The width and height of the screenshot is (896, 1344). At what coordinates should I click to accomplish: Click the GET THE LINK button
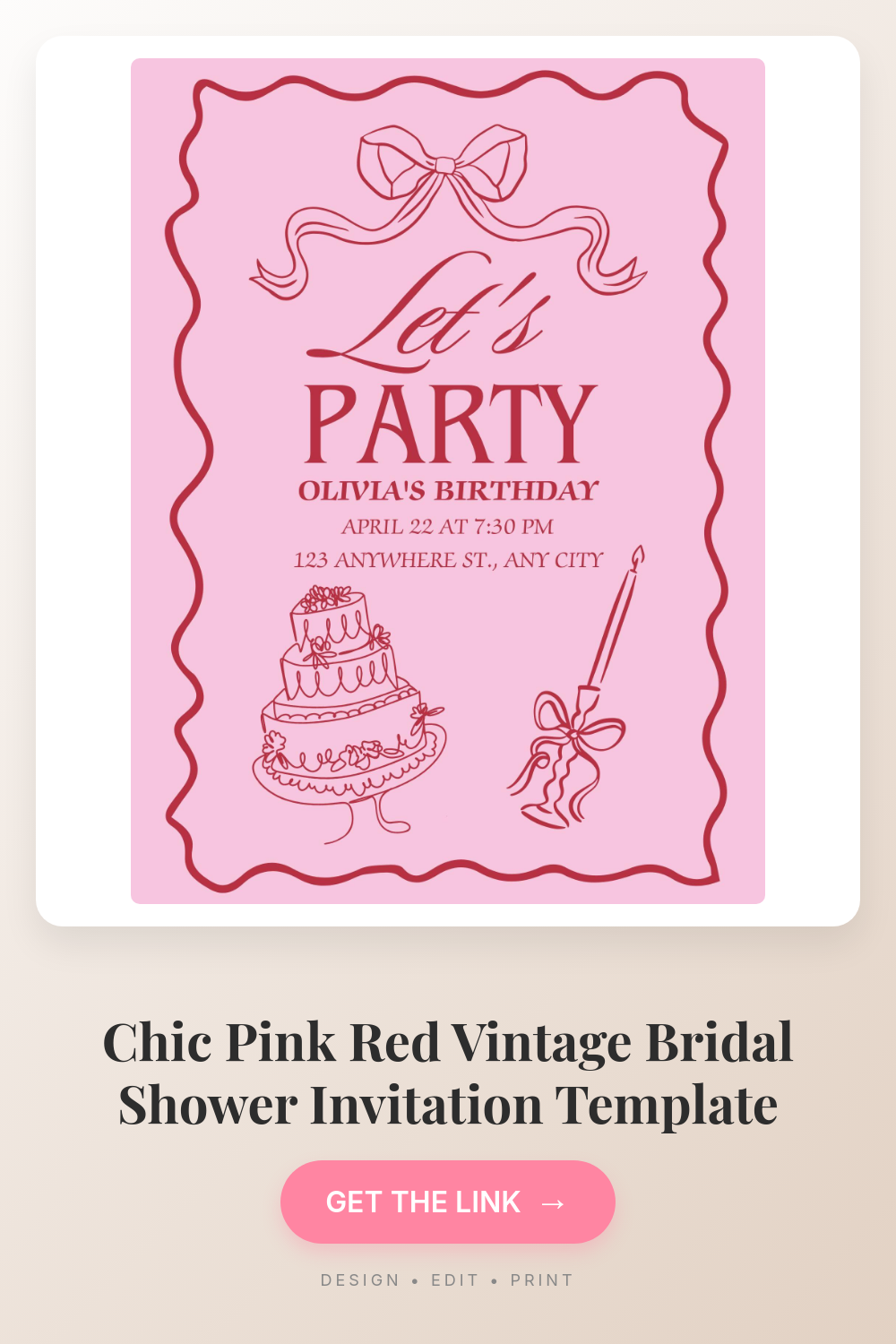(x=448, y=1202)
